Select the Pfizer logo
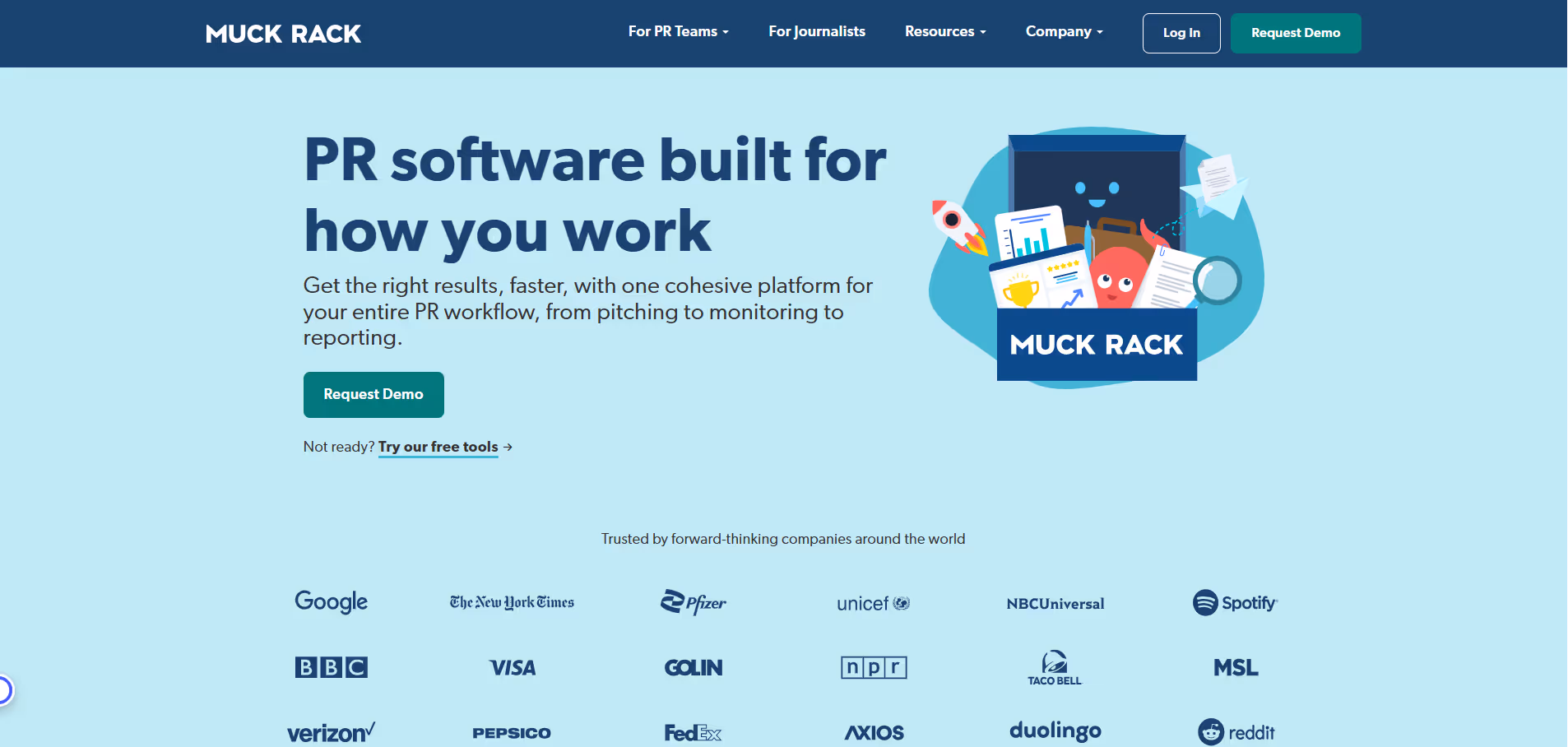The image size is (1568, 747). click(693, 602)
